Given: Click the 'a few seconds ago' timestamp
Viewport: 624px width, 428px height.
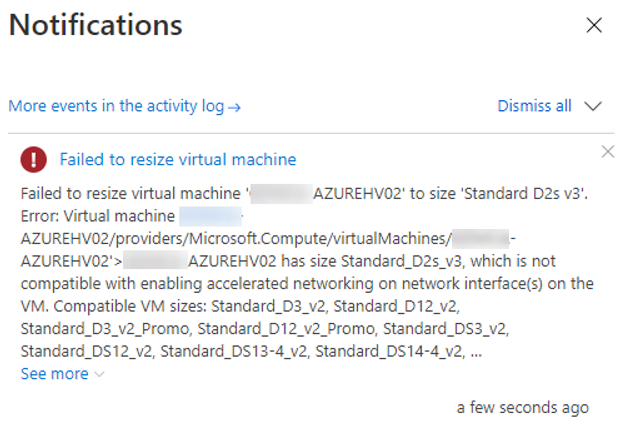Looking at the screenshot, I should pos(523,408).
